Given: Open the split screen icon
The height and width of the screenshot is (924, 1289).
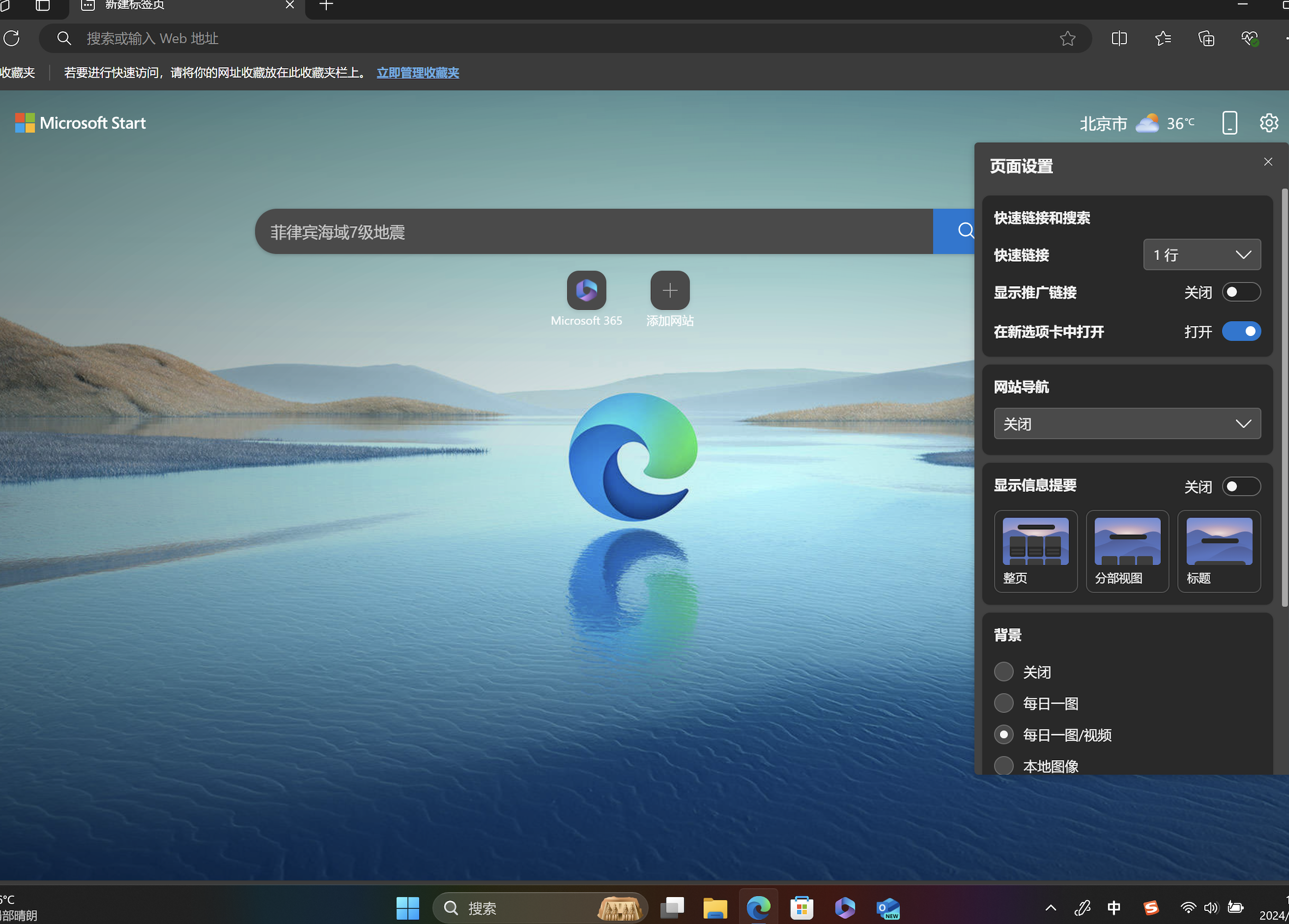Looking at the screenshot, I should point(1119,38).
